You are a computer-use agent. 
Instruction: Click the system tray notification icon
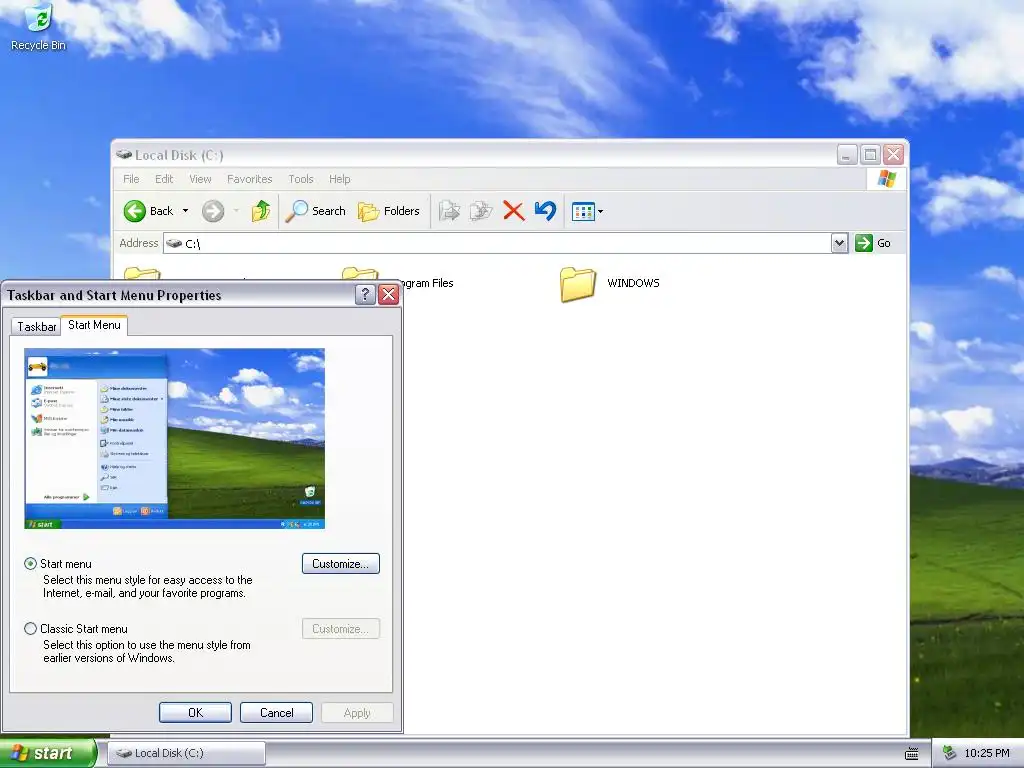(950, 753)
